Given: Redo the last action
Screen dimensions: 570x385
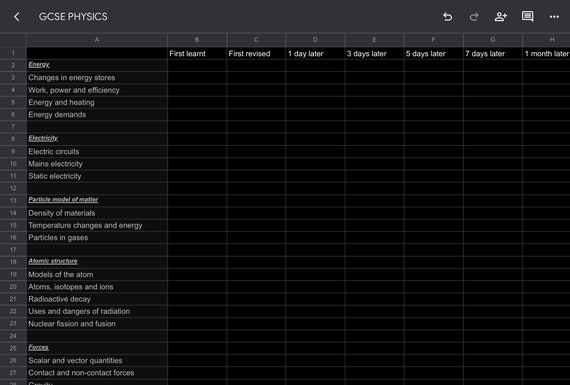Looking at the screenshot, I should pyautogui.click(x=474, y=17).
